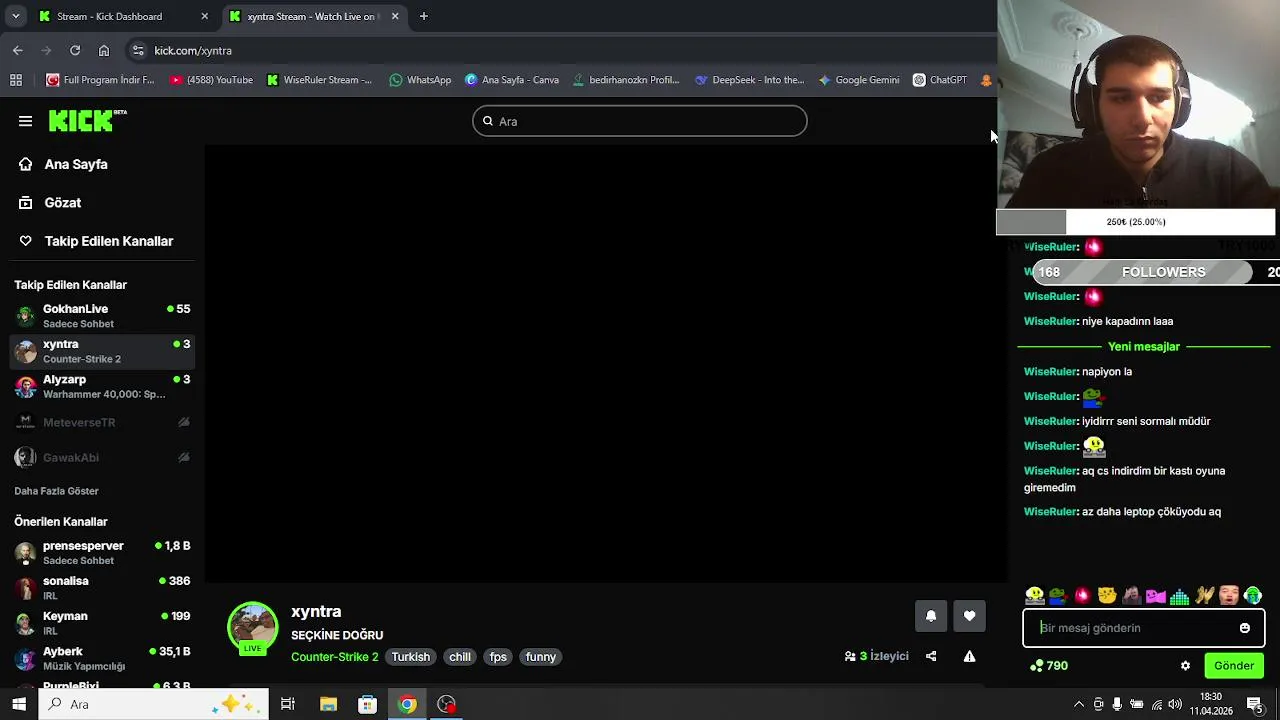Insert the red flame emote

point(1082,596)
